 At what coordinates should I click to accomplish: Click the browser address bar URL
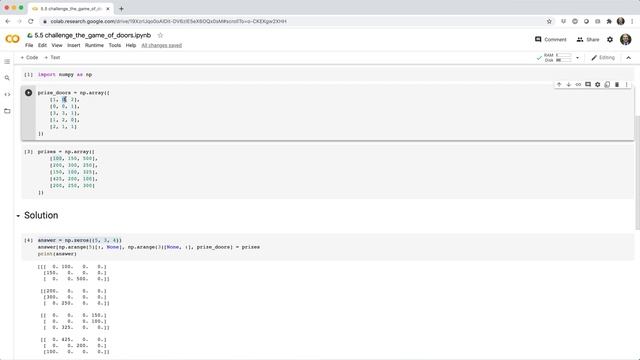(169, 21)
